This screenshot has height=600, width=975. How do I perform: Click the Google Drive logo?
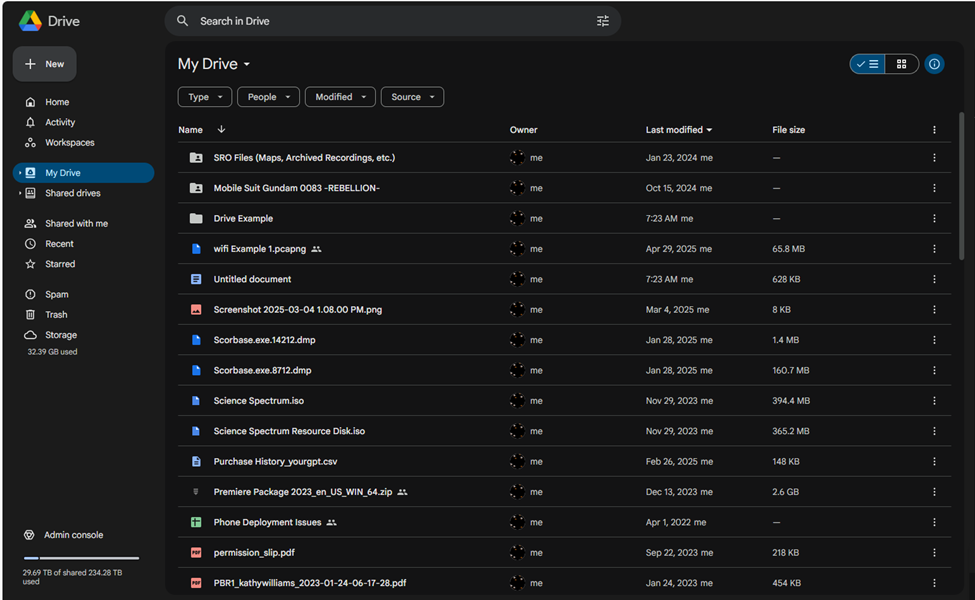pyautogui.click(x=30, y=21)
